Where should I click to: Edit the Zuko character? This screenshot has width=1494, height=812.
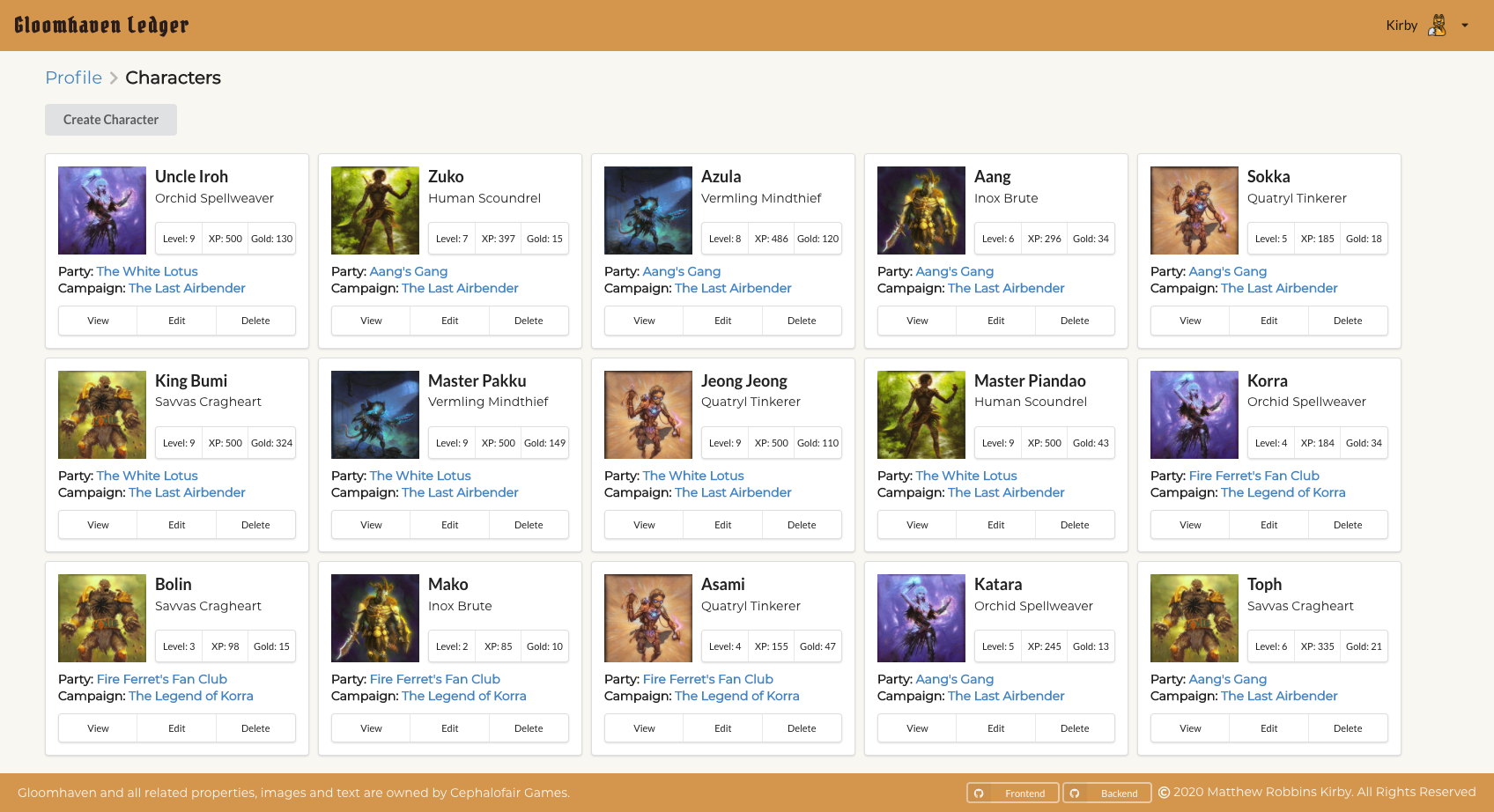pyautogui.click(x=450, y=321)
